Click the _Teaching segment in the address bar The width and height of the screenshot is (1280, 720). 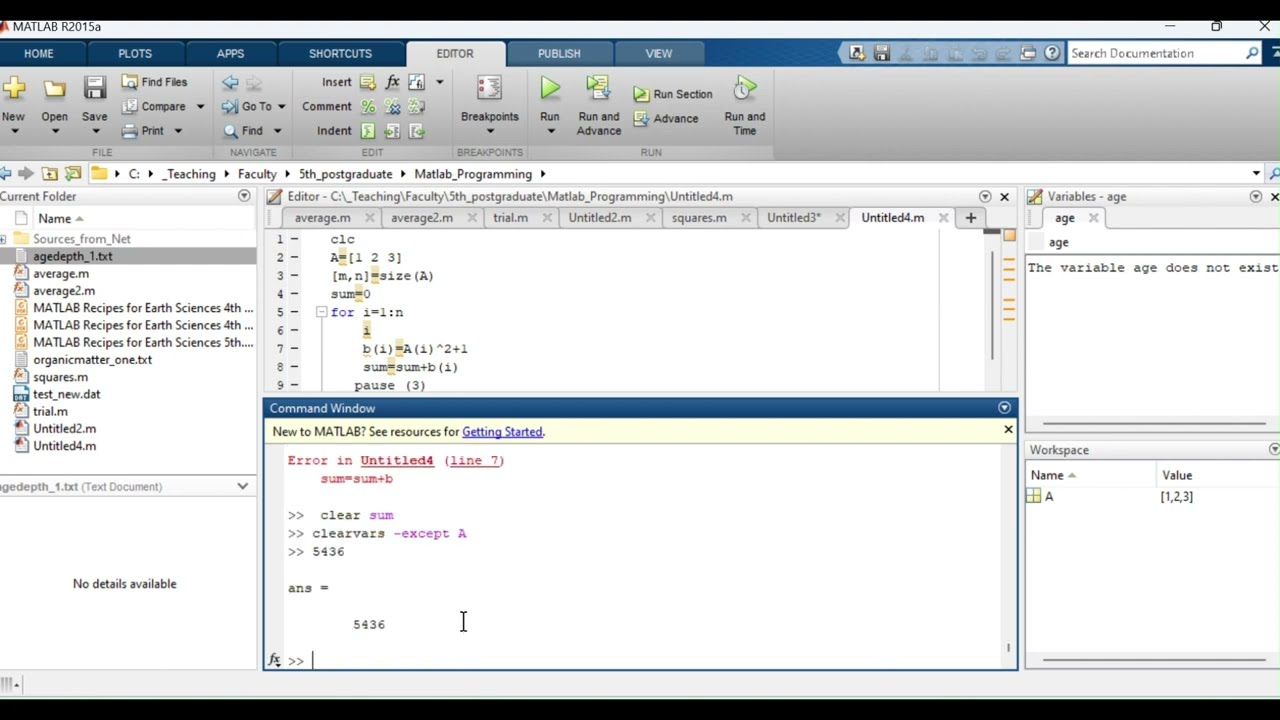coord(190,174)
